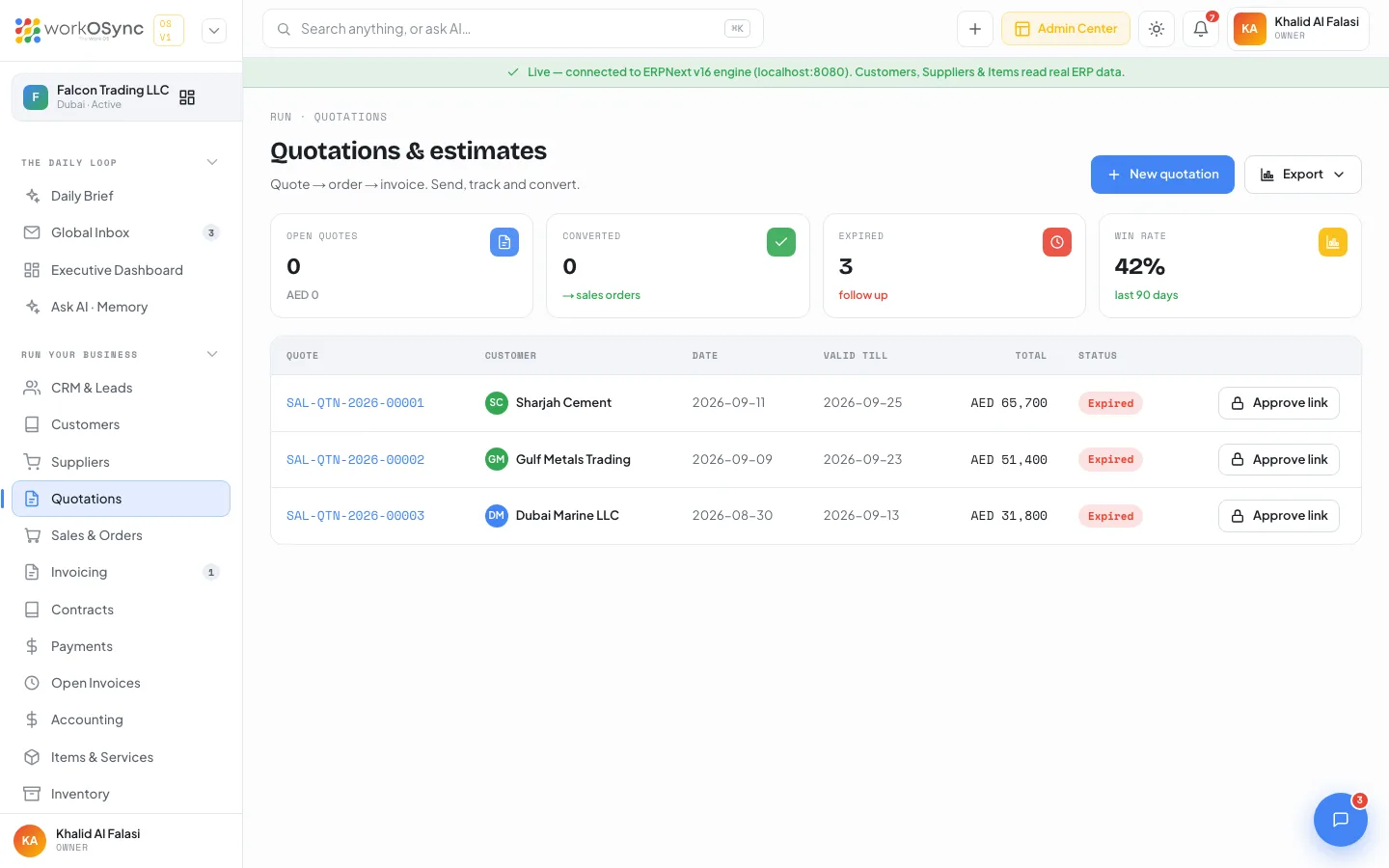
Task: Open quote SAL-QTN-2026-00003
Action: 355,516
